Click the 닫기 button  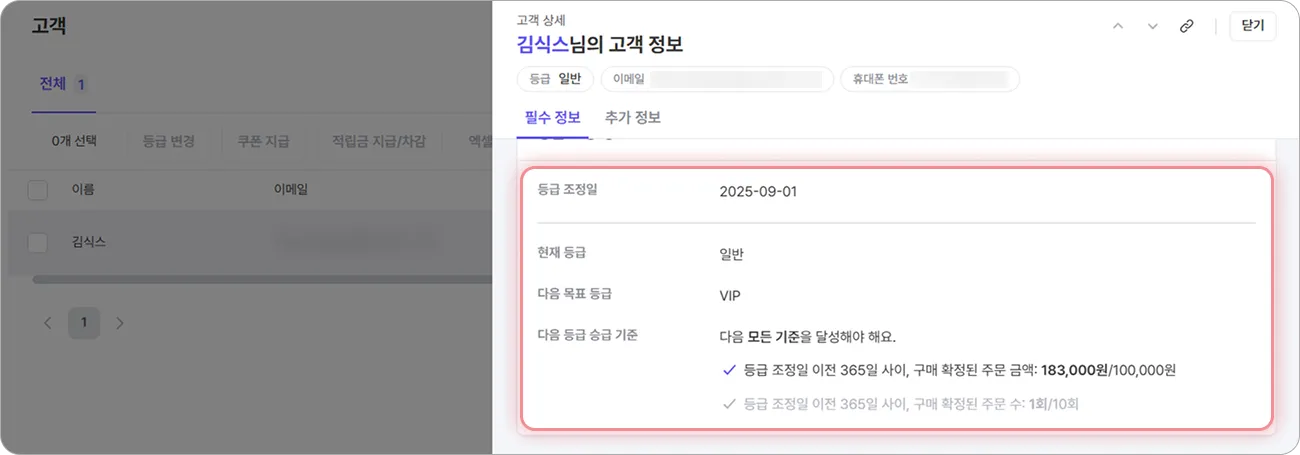click(1253, 26)
